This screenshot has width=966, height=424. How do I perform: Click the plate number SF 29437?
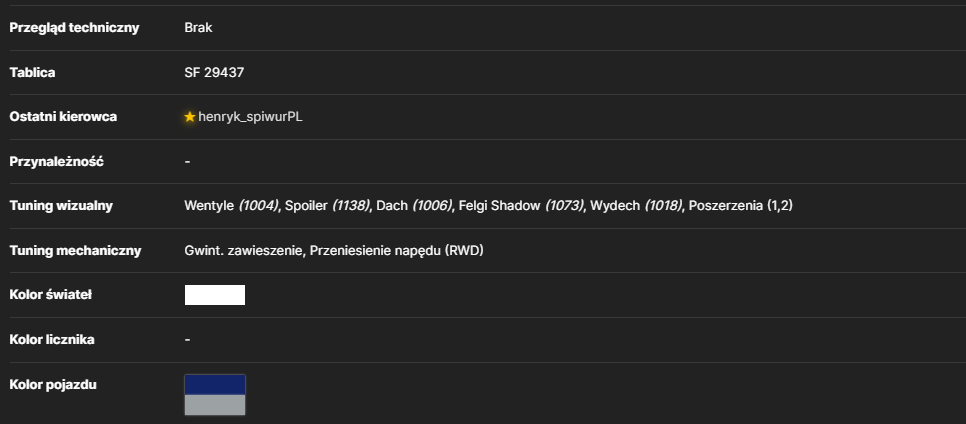214,73
